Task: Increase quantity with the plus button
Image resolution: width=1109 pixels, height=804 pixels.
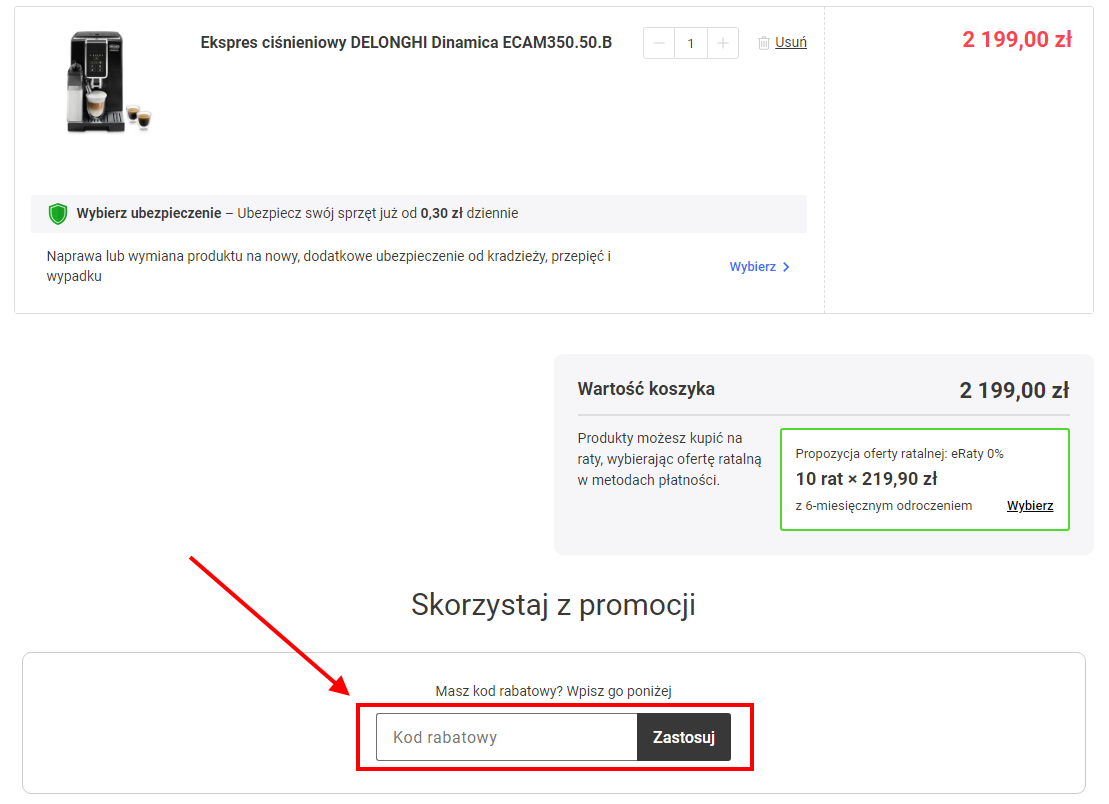Action: coord(723,43)
